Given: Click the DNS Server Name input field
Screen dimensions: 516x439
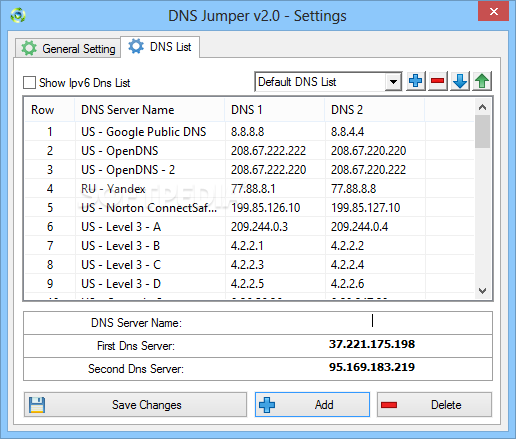Looking at the screenshot, I should click(x=372, y=323).
